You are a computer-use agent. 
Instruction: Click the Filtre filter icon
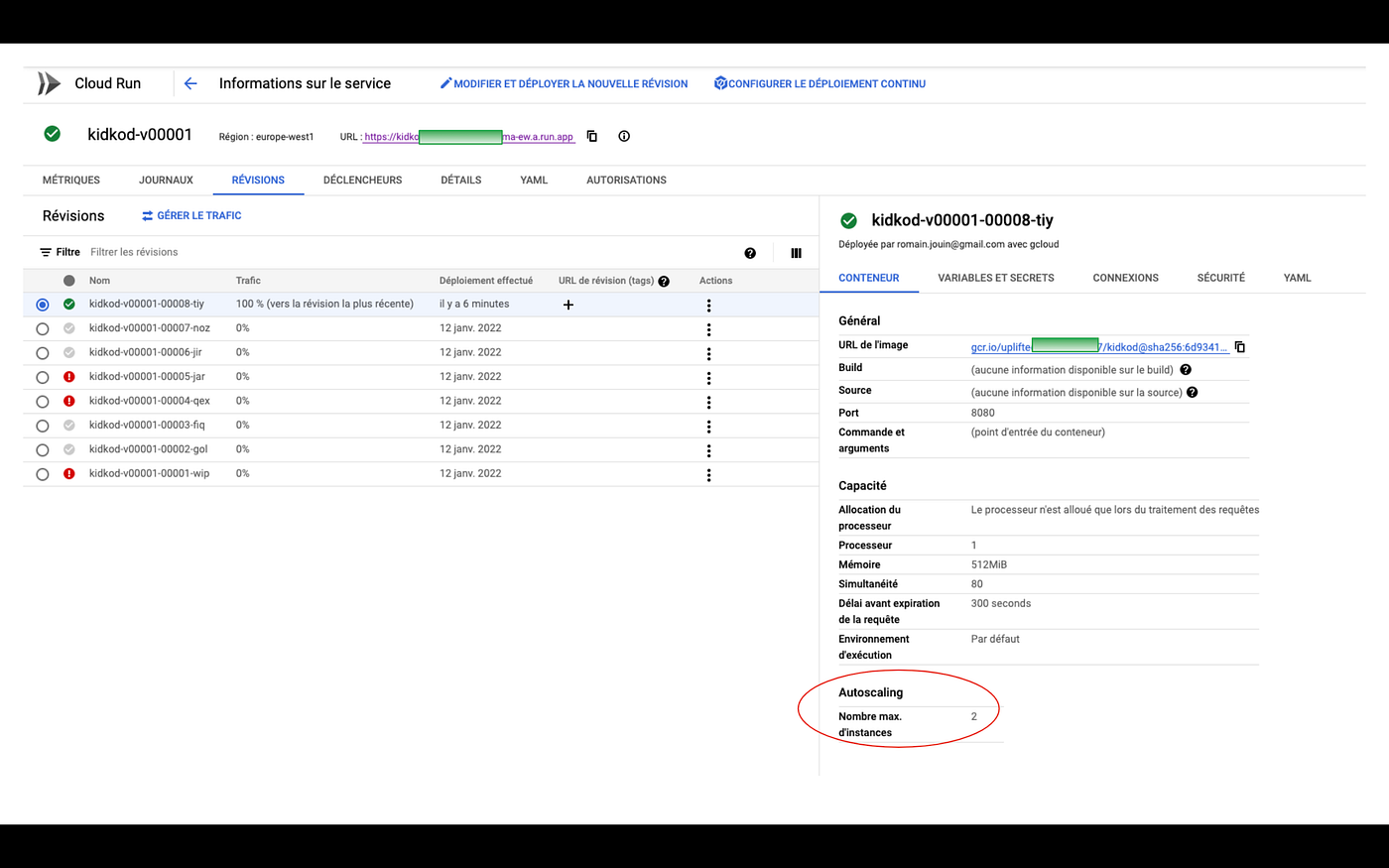(x=46, y=252)
